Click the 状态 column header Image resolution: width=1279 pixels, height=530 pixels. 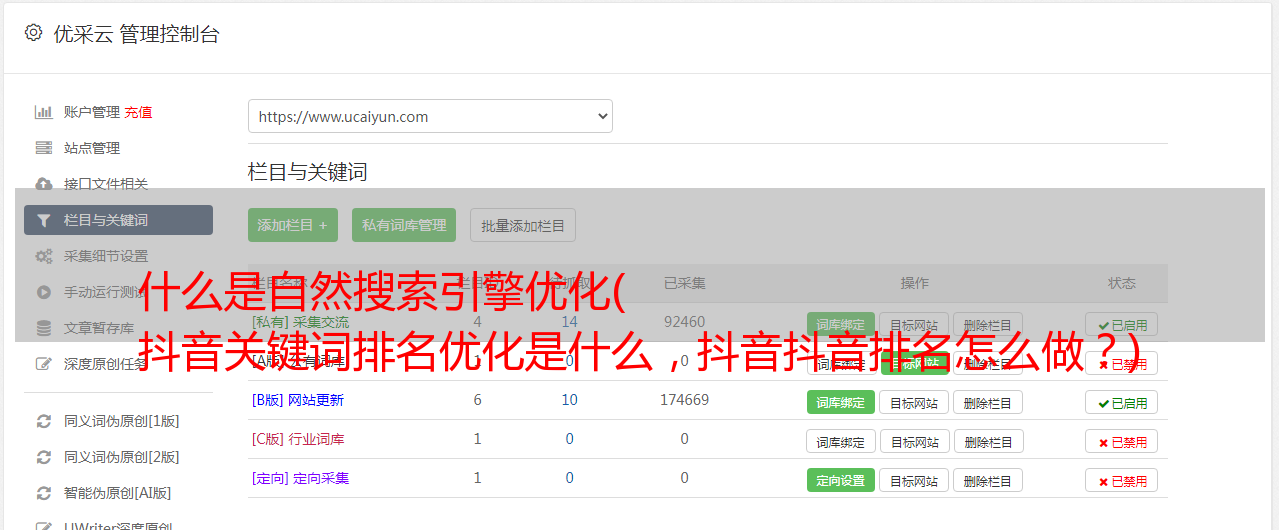pyautogui.click(x=1122, y=283)
